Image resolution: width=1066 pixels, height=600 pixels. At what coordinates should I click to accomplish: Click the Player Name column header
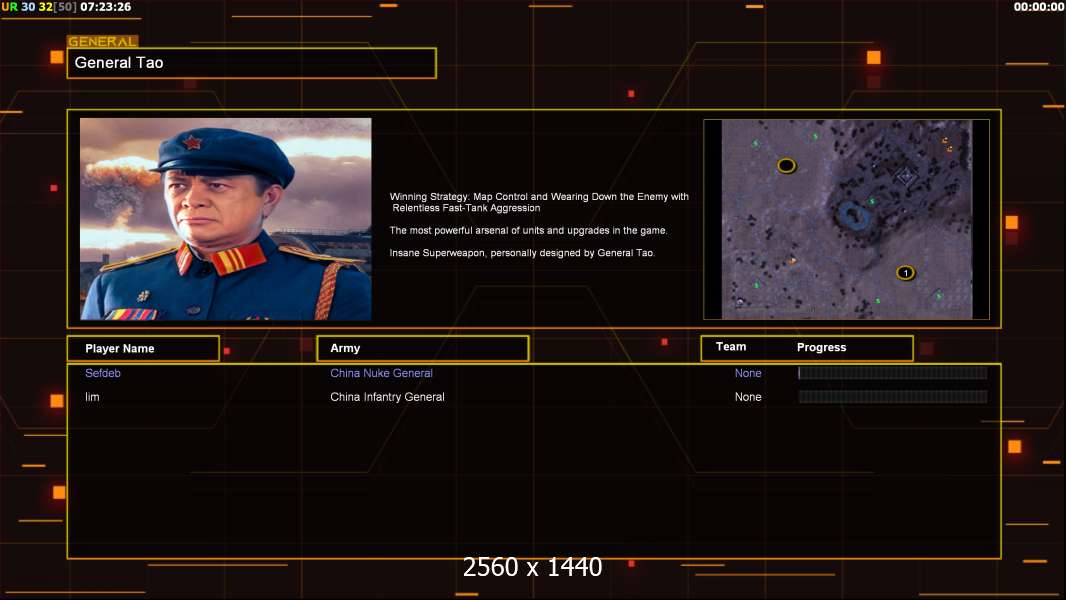click(x=143, y=349)
